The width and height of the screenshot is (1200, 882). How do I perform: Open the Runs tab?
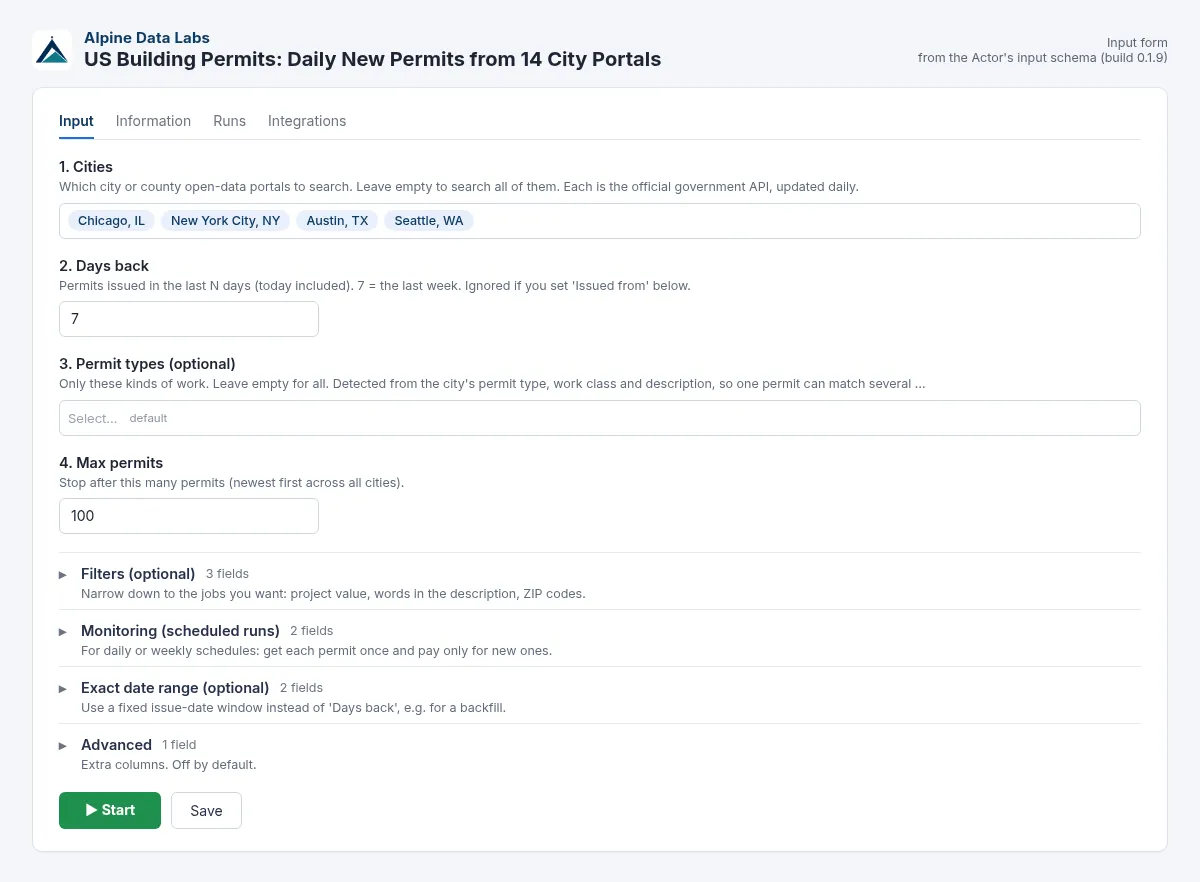point(229,121)
